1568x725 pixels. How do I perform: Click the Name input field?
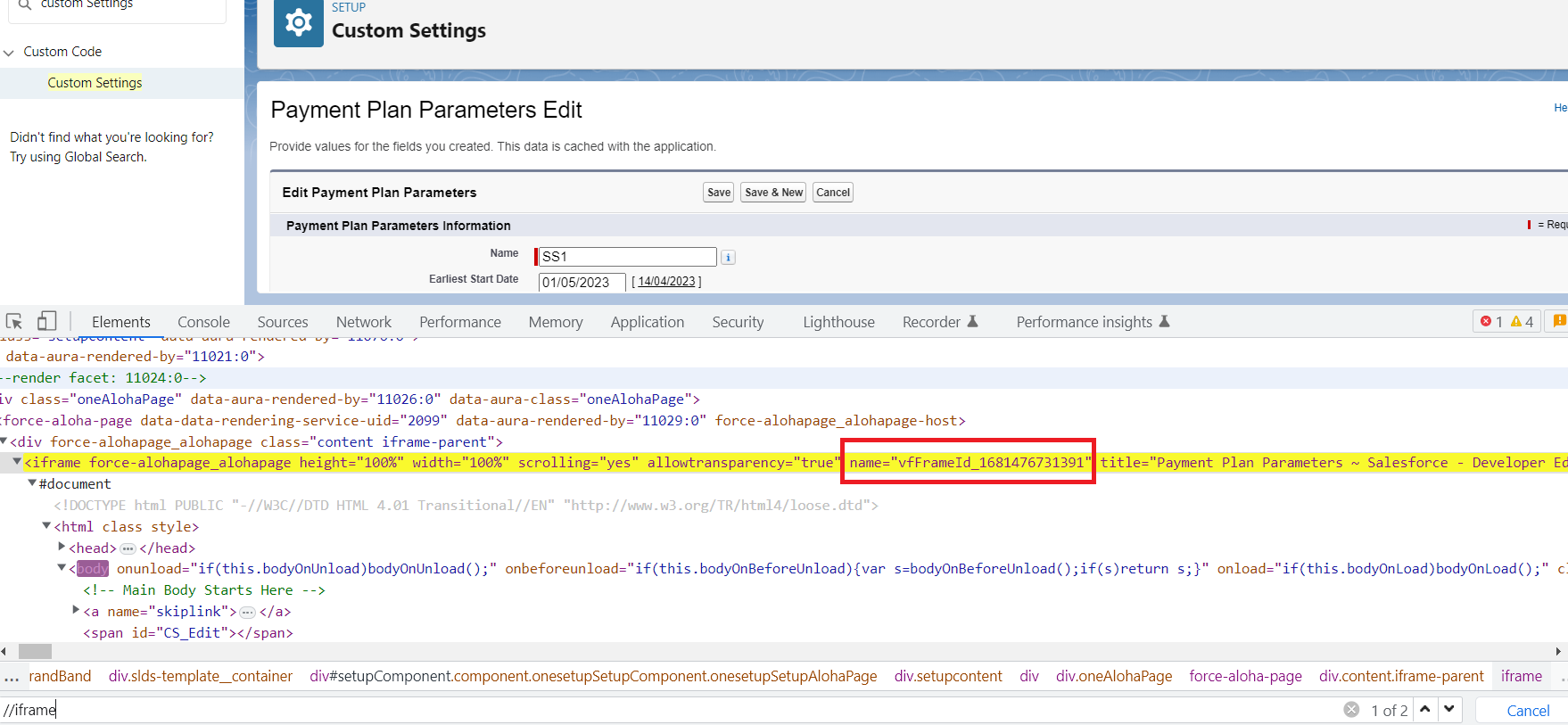pos(627,257)
